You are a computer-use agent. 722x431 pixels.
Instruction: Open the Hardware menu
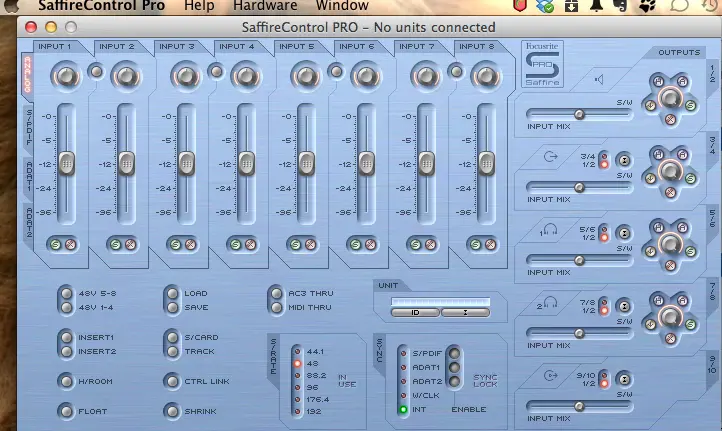[265, 6]
